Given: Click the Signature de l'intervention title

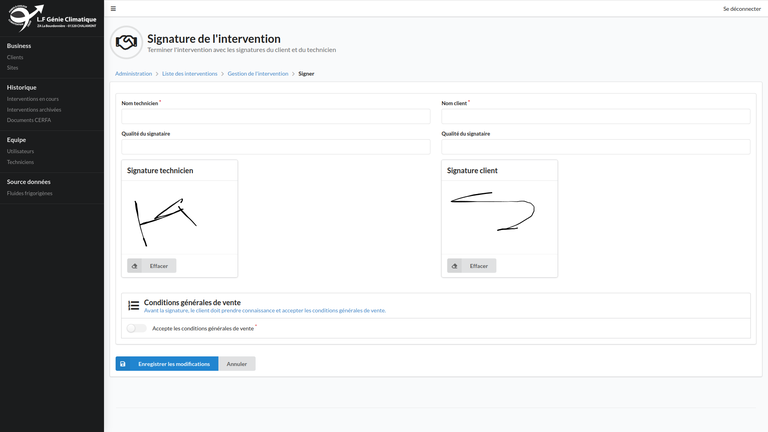Looking at the screenshot, I should pos(214,39).
